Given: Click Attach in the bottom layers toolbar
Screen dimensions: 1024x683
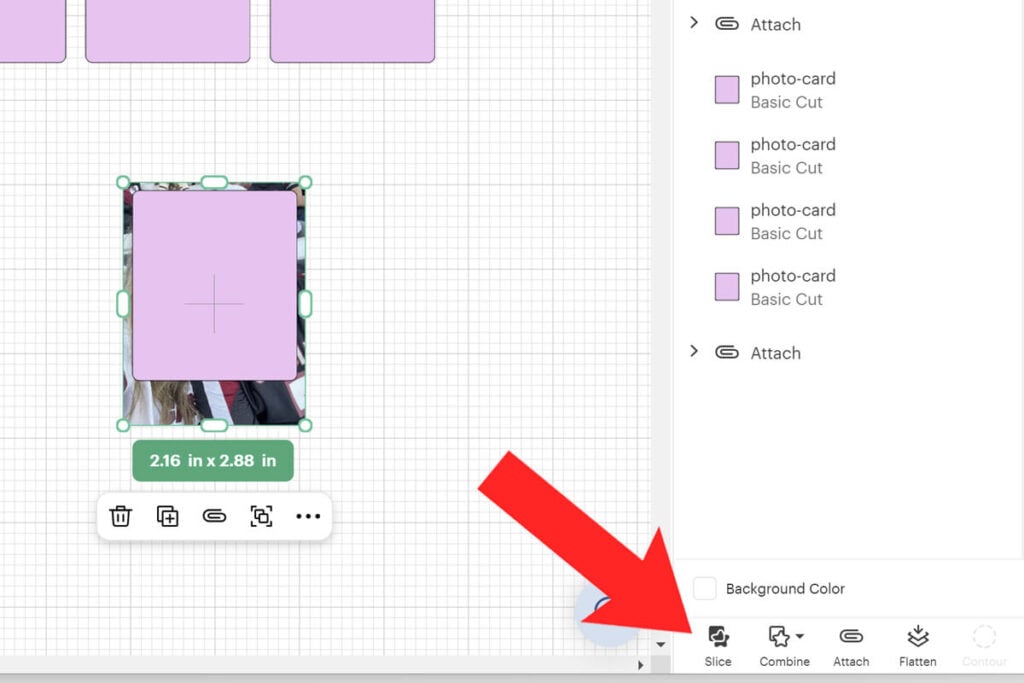Looking at the screenshot, I should pos(851,637).
